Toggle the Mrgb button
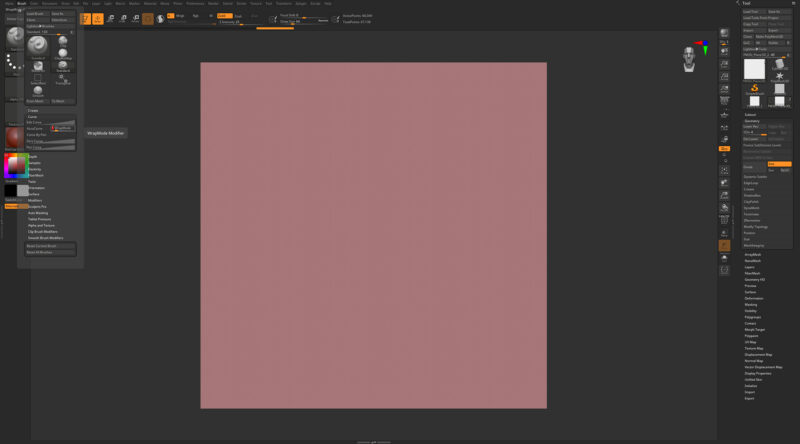This screenshot has width=800, height=444. pyautogui.click(x=179, y=16)
